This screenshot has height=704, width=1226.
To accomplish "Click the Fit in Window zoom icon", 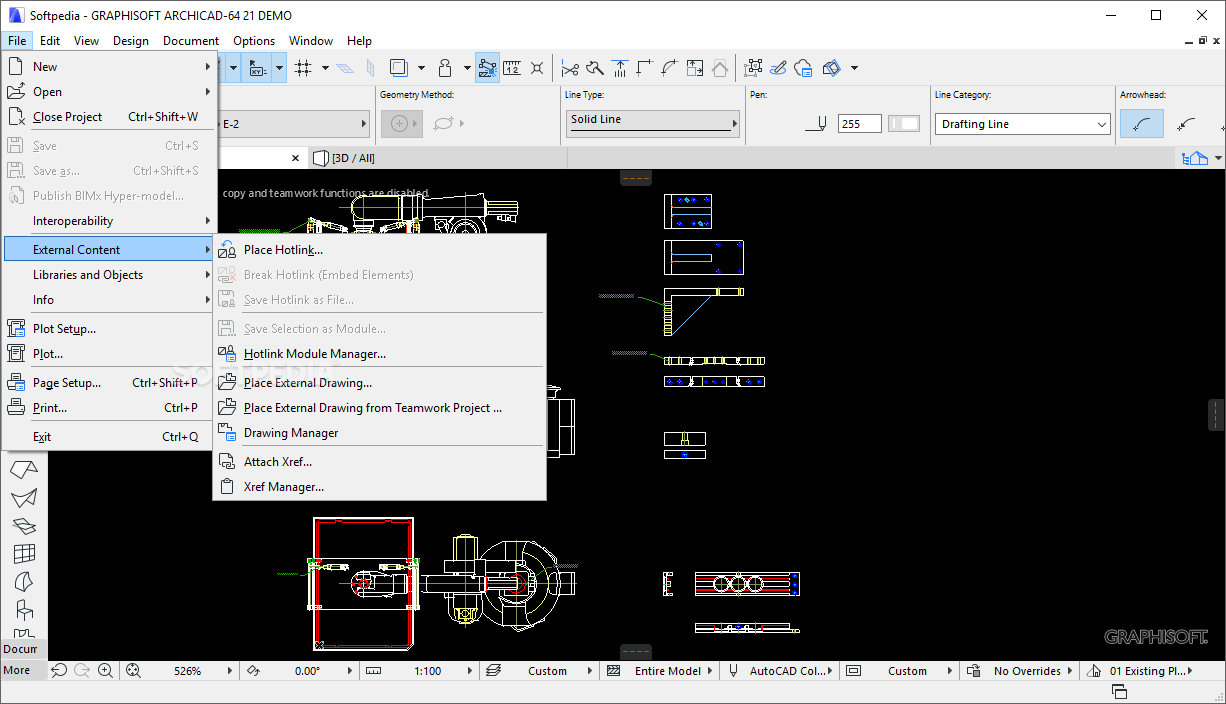I will [133, 671].
